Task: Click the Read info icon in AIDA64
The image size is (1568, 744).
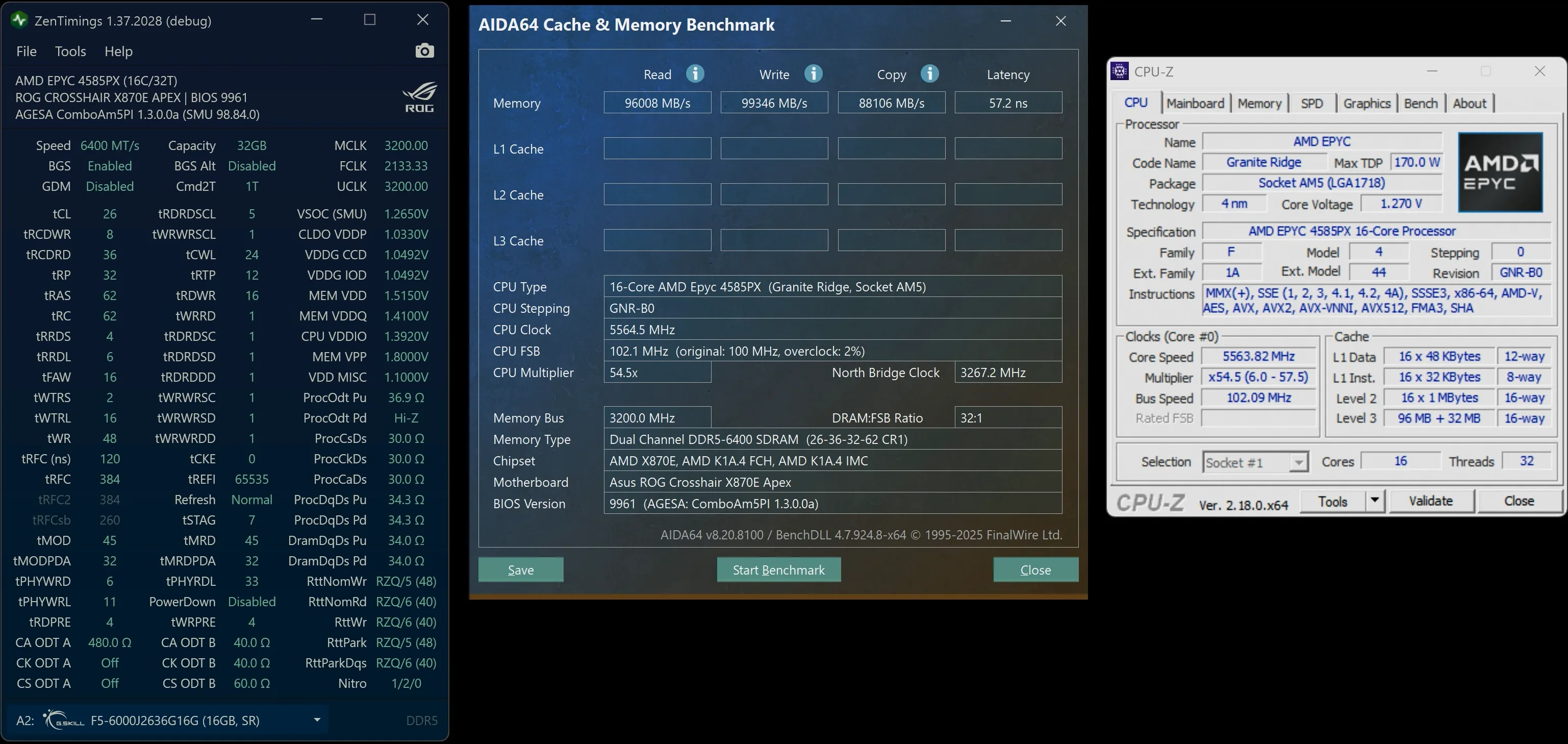Action: pyautogui.click(x=695, y=73)
